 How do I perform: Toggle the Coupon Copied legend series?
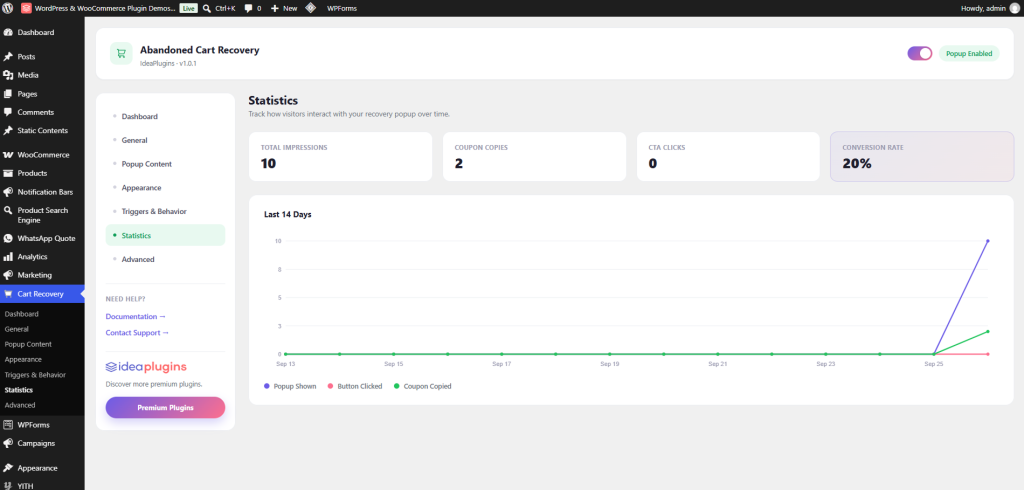423,386
